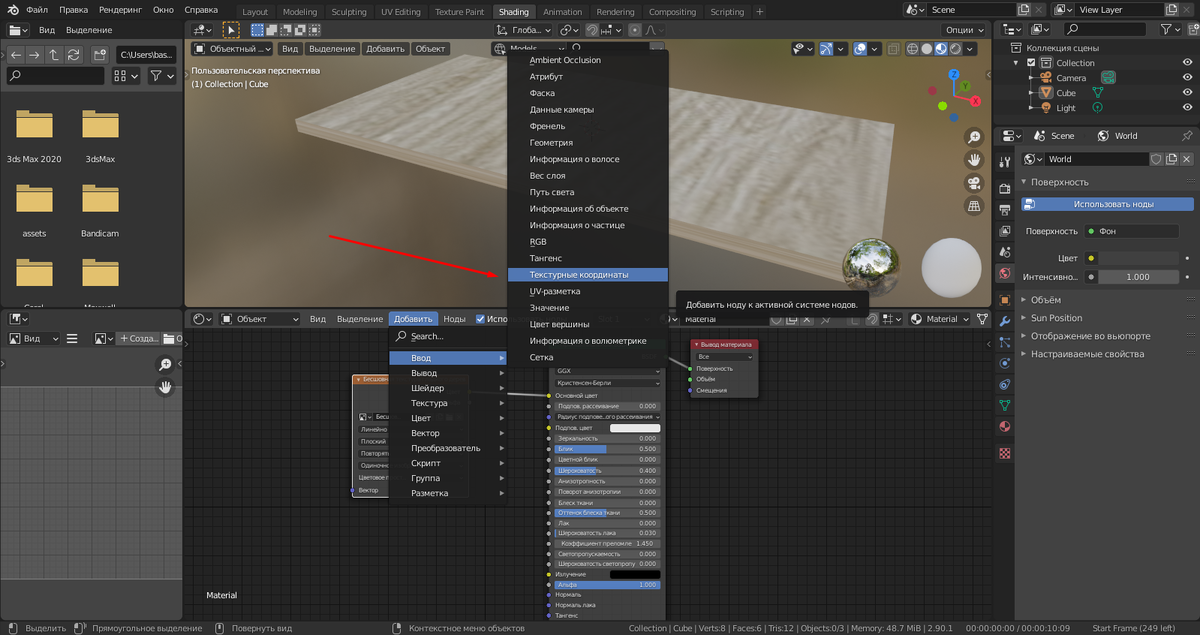Click the Ноды menu button in node editor
Screen dimensions: 1200x635
pyautogui.click(x=454, y=319)
